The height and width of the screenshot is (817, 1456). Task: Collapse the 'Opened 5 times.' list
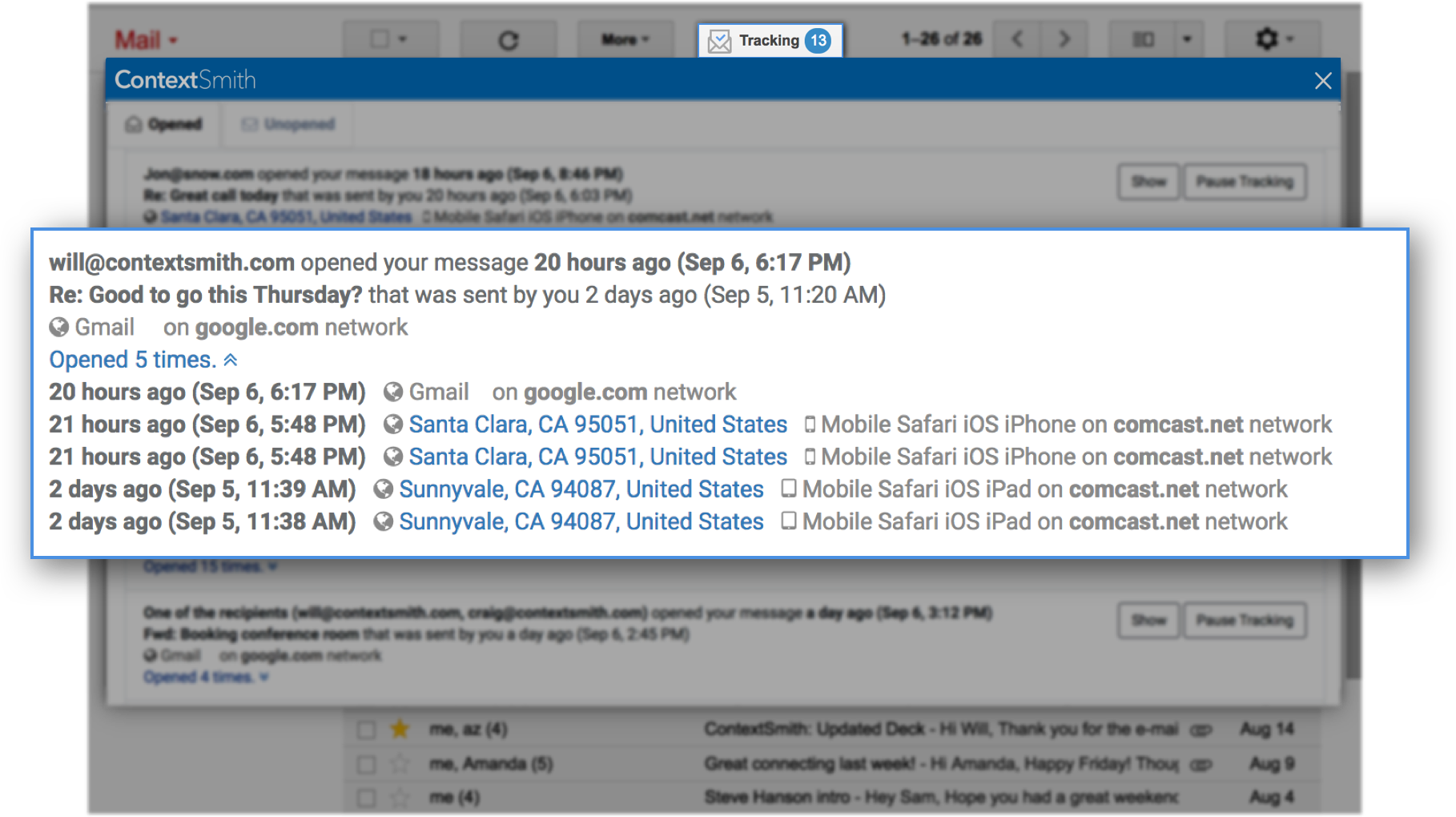point(143,360)
